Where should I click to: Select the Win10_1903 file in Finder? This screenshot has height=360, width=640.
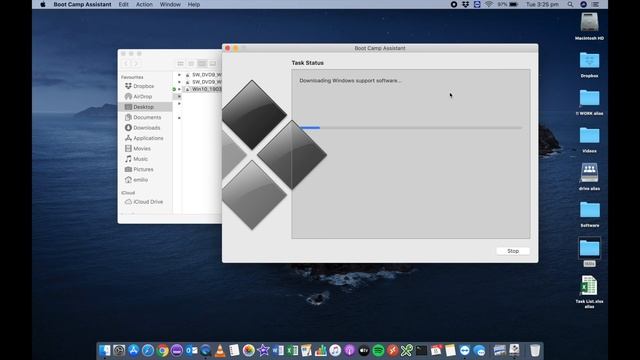207,89
